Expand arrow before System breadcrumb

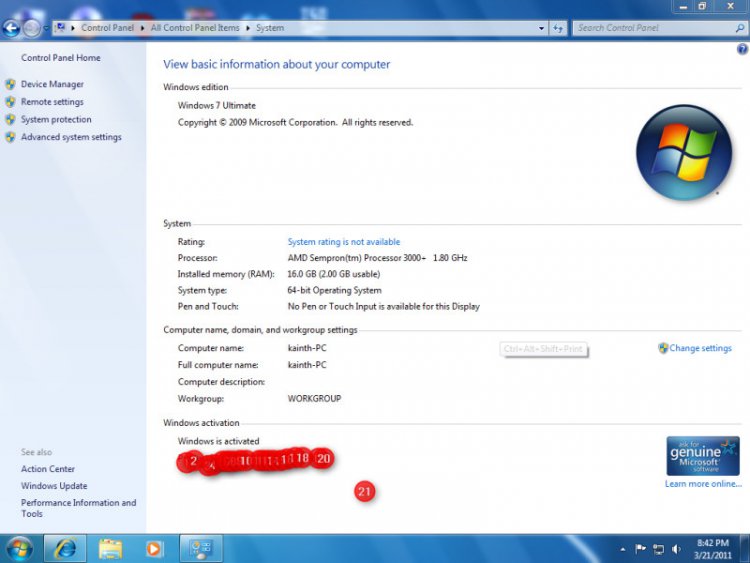tap(248, 28)
